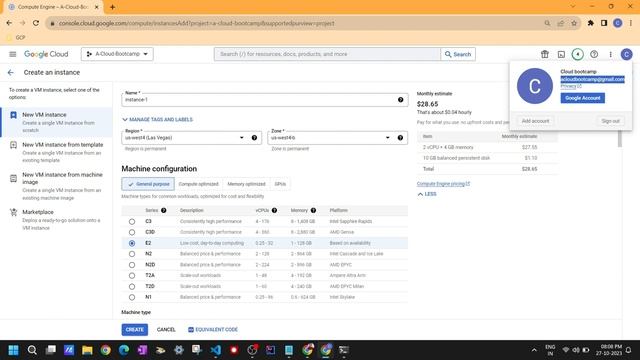
Task: Click the browser address bar
Action: pyautogui.click(x=294, y=23)
